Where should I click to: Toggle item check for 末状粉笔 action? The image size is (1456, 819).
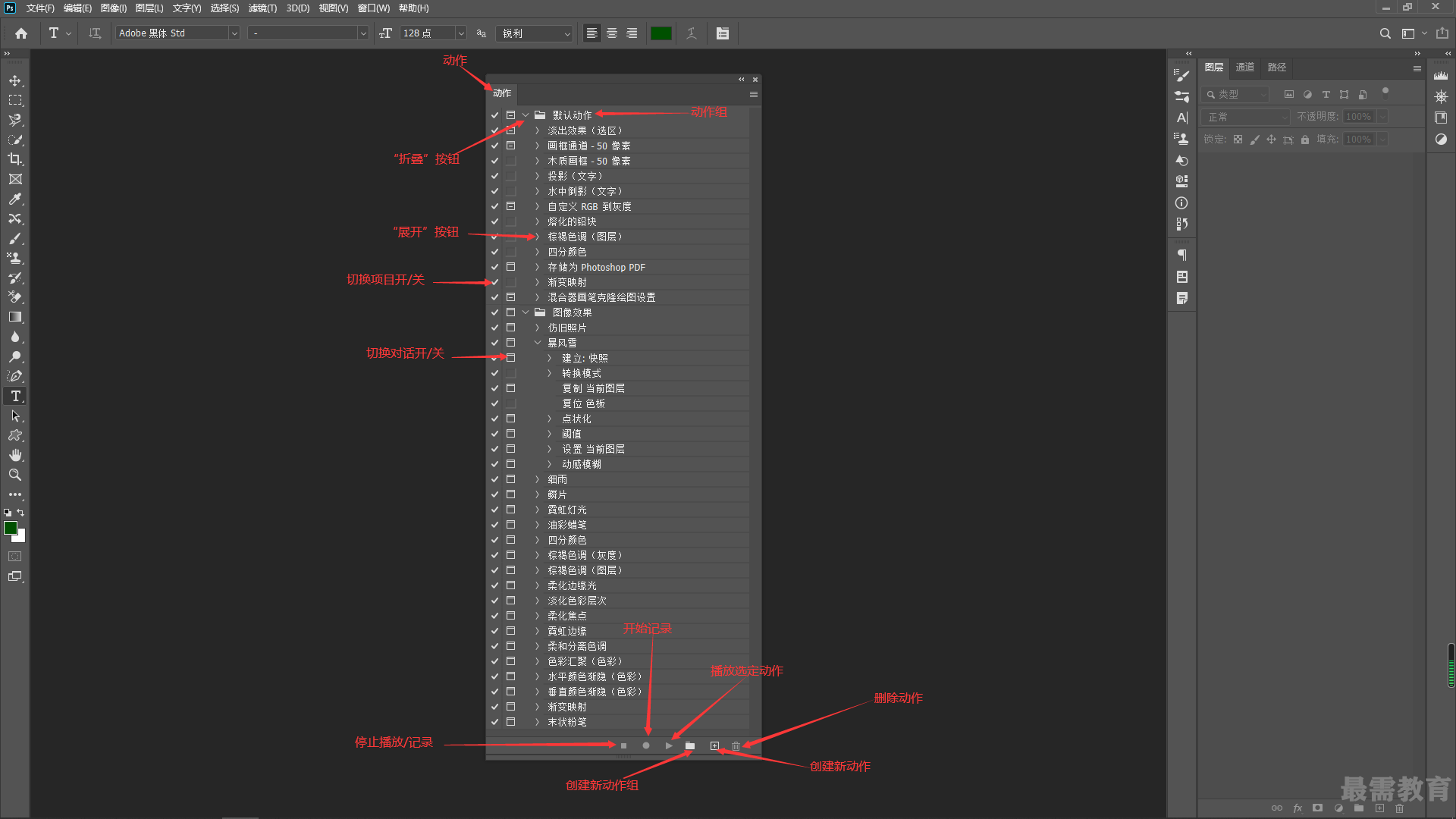pos(494,722)
